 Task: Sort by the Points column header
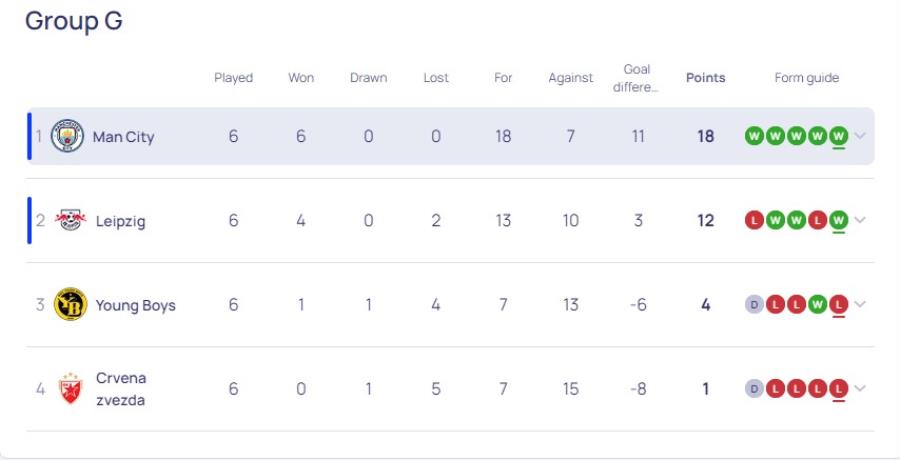(x=705, y=78)
